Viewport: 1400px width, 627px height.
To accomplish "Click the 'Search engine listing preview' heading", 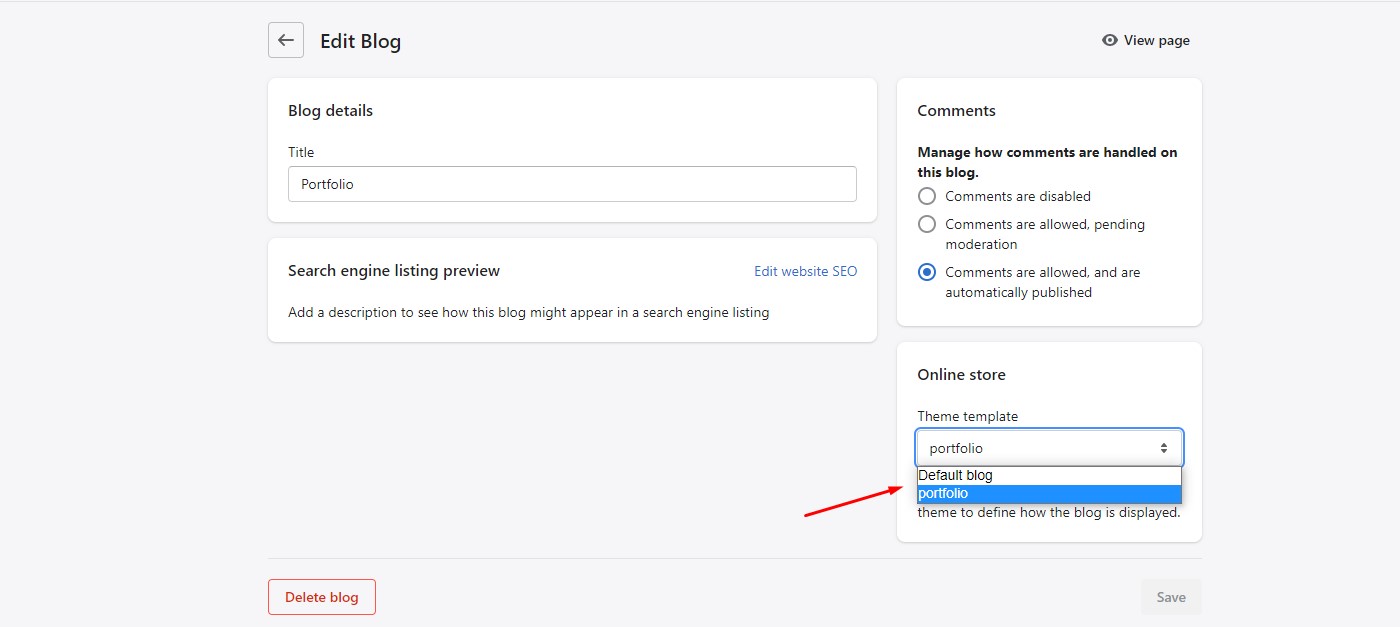I will 394,271.
